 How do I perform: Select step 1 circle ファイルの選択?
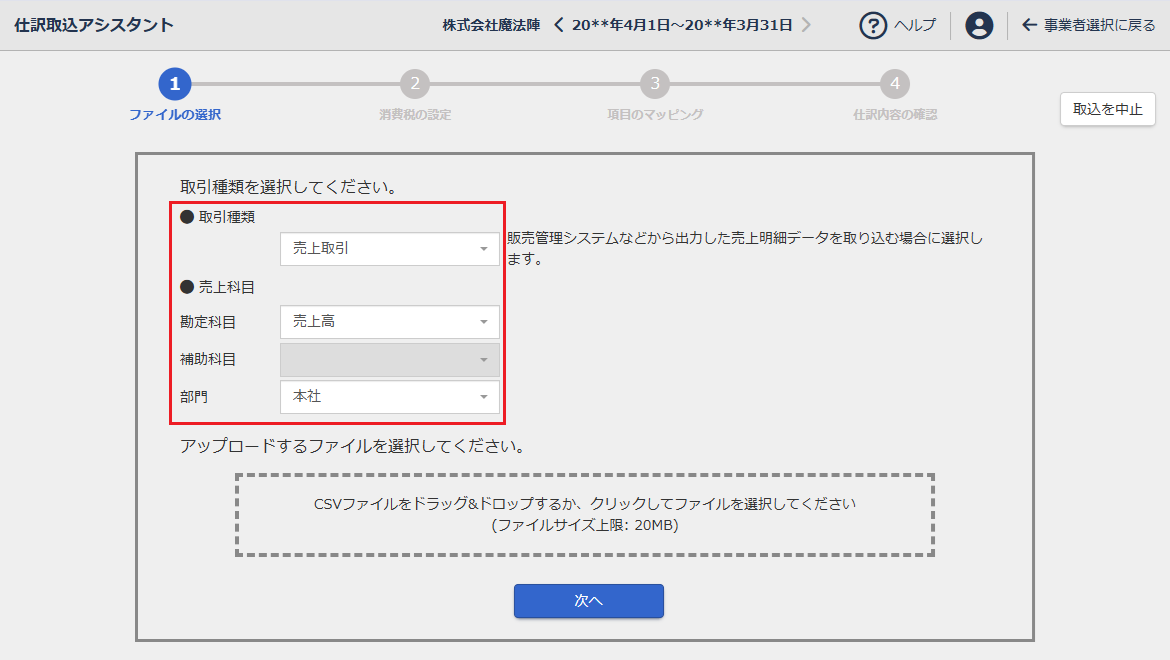[x=175, y=84]
